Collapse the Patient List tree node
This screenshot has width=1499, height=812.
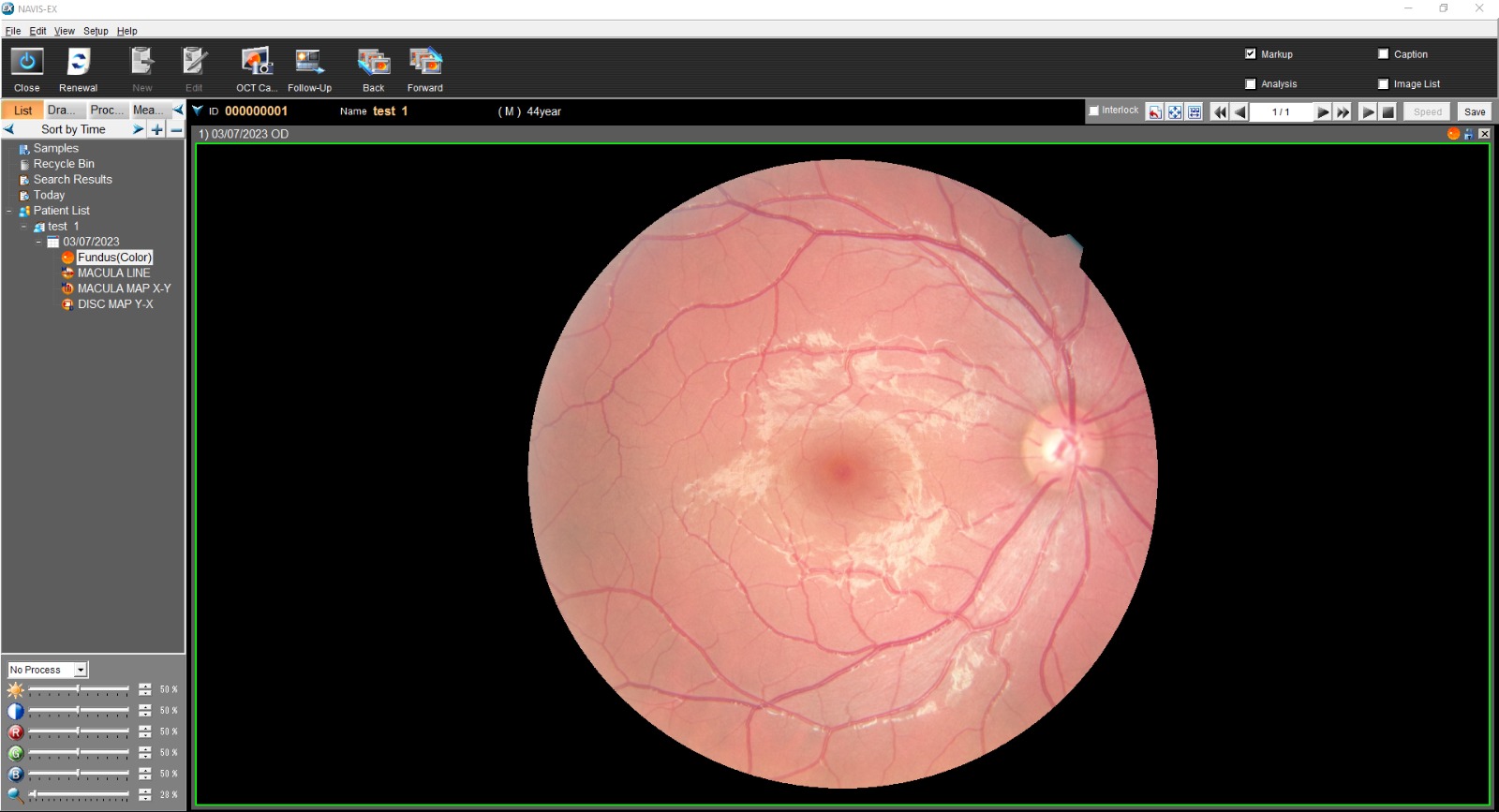point(9,211)
